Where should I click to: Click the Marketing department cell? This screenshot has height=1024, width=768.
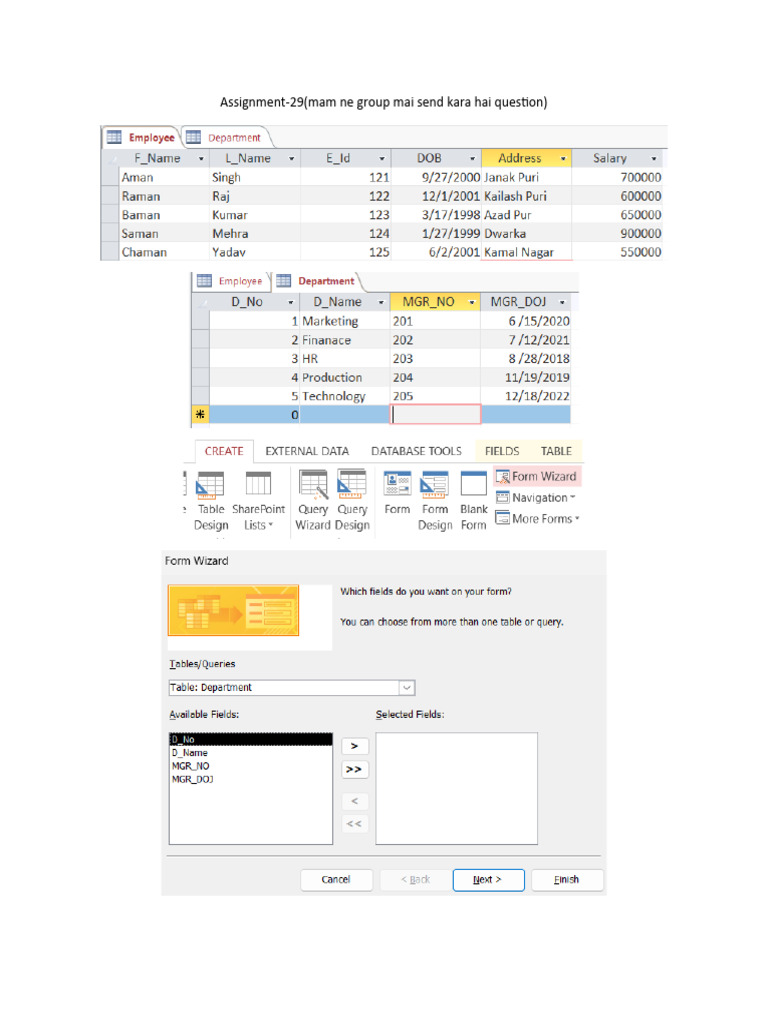click(344, 321)
